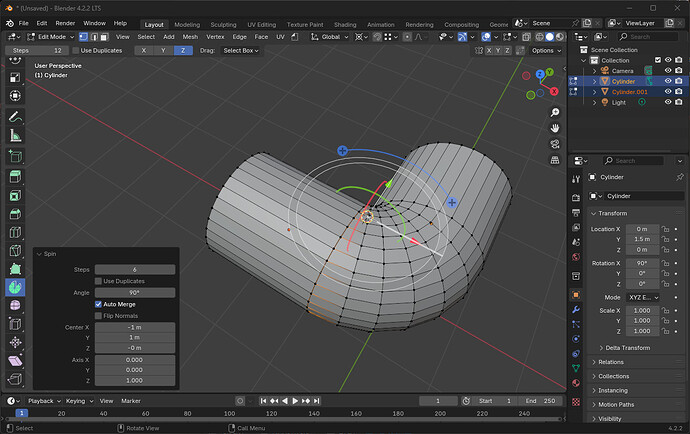
Task: Expand the Camera item in outliner
Action: pyautogui.click(x=594, y=71)
